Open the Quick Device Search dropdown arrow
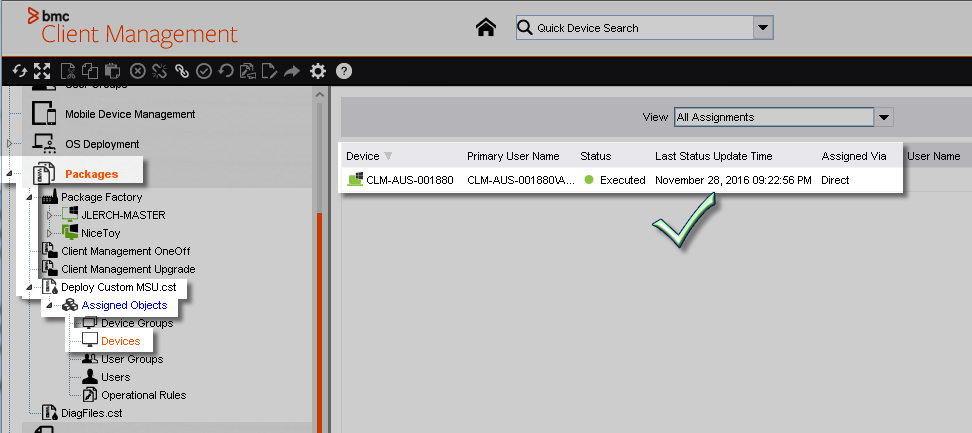The width and height of the screenshot is (972, 433). [x=762, y=28]
